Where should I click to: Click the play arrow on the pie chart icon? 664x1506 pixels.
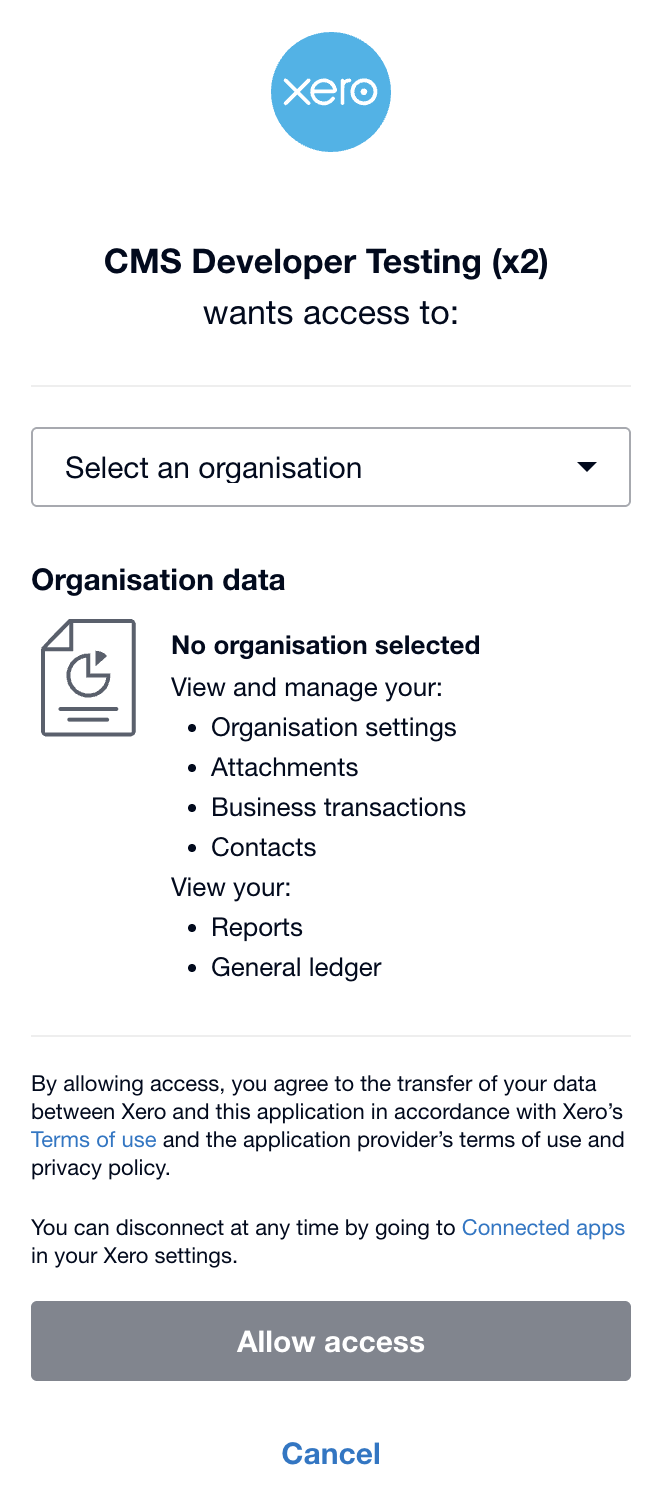click(101, 660)
